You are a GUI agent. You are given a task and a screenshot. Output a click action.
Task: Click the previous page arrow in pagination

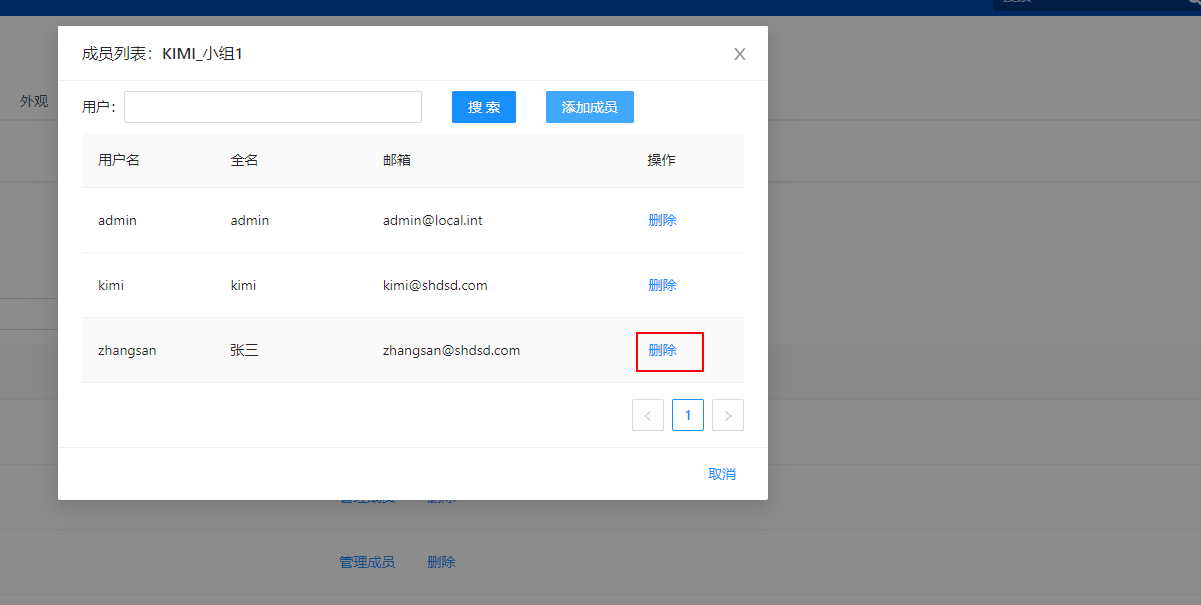(648, 415)
